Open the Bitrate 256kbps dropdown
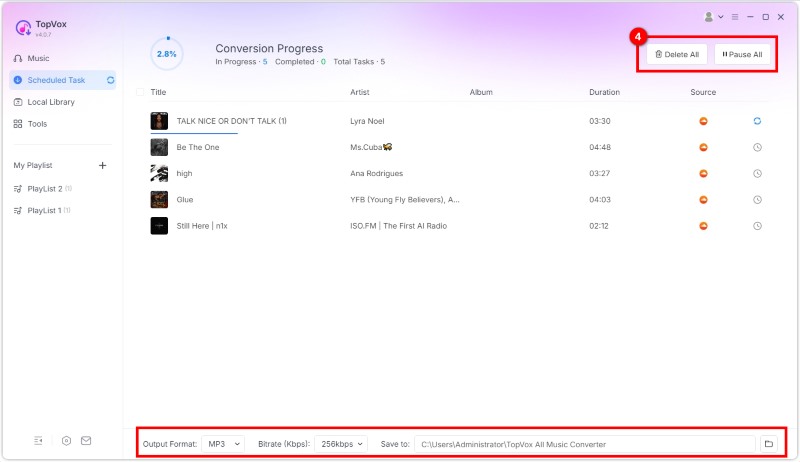 point(341,443)
